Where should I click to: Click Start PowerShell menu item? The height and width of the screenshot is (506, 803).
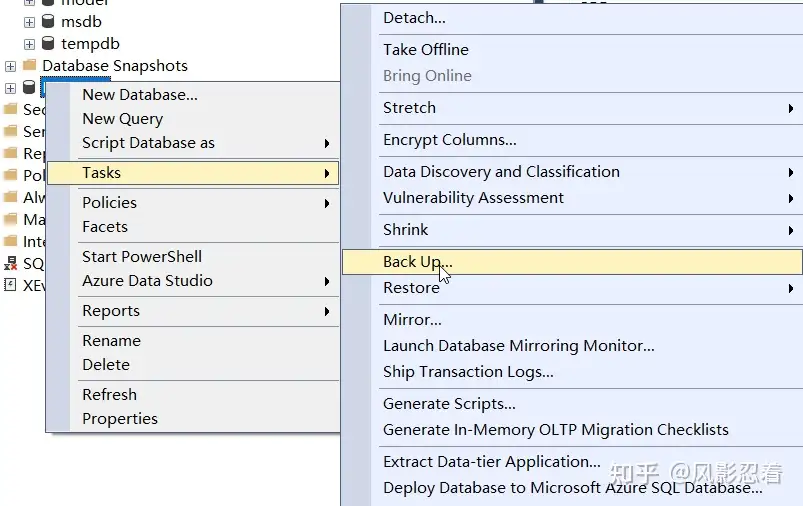pos(142,257)
